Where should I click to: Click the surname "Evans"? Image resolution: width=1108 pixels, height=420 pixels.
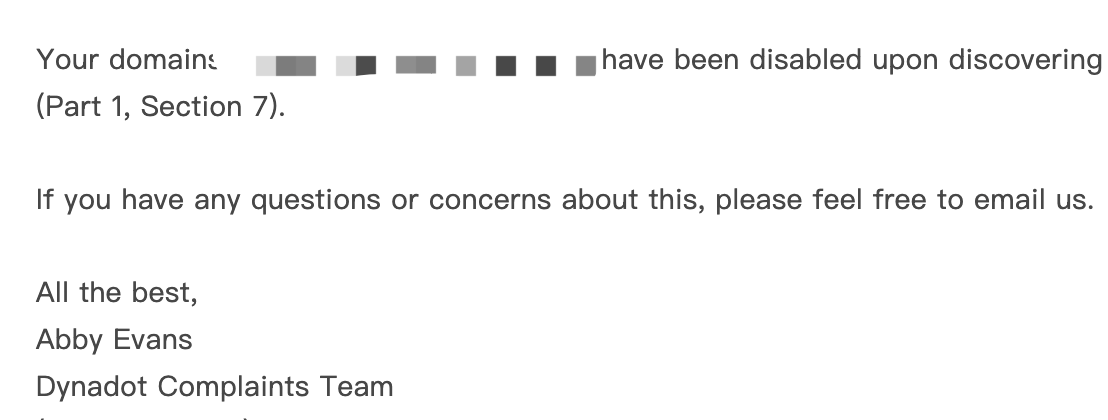click(x=154, y=340)
